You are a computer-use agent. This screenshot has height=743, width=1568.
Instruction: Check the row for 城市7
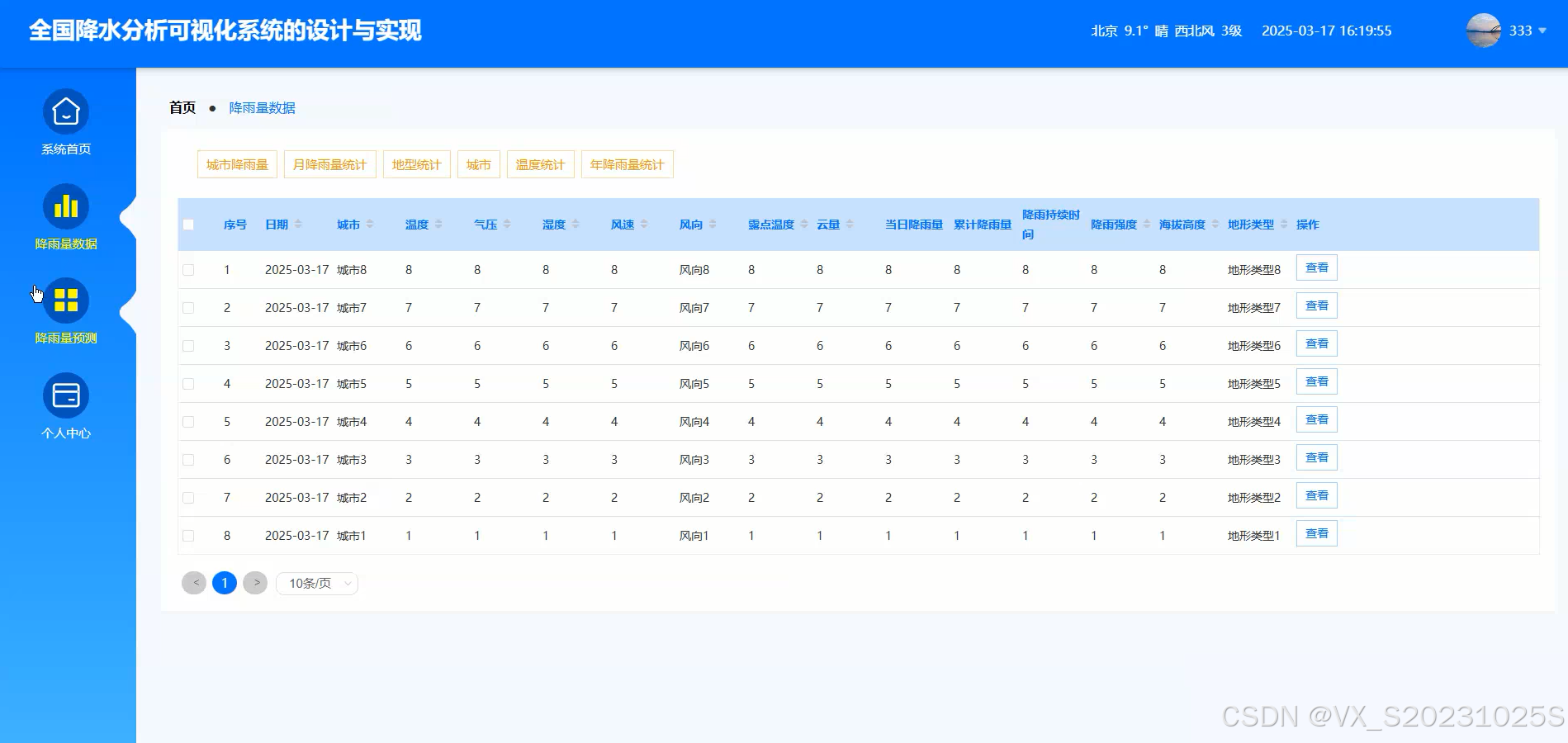(188, 308)
